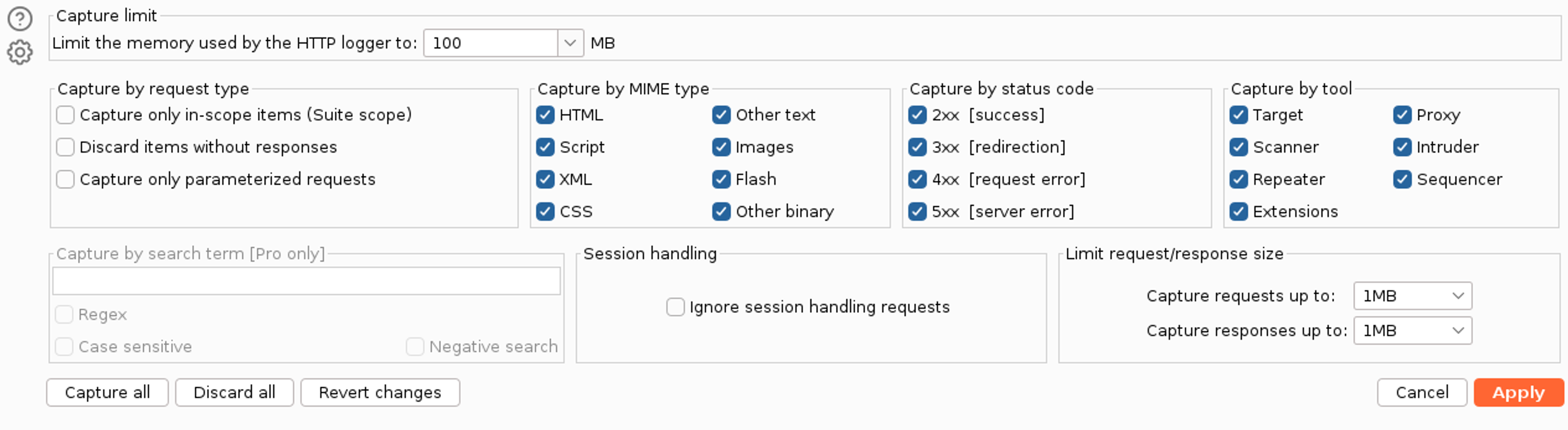Viewport: 1568px width, 430px height.
Task: Enable Ignore session handling requests
Action: (x=675, y=307)
